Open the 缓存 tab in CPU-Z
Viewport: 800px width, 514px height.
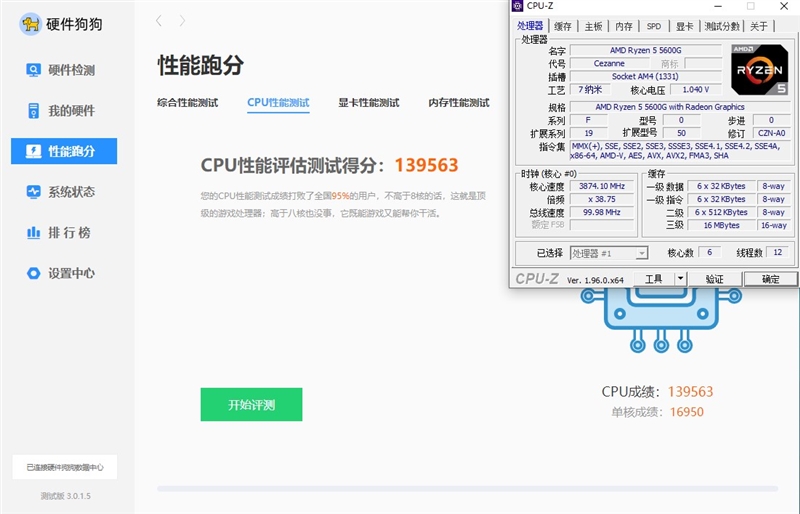pyautogui.click(x=563, y=27)
